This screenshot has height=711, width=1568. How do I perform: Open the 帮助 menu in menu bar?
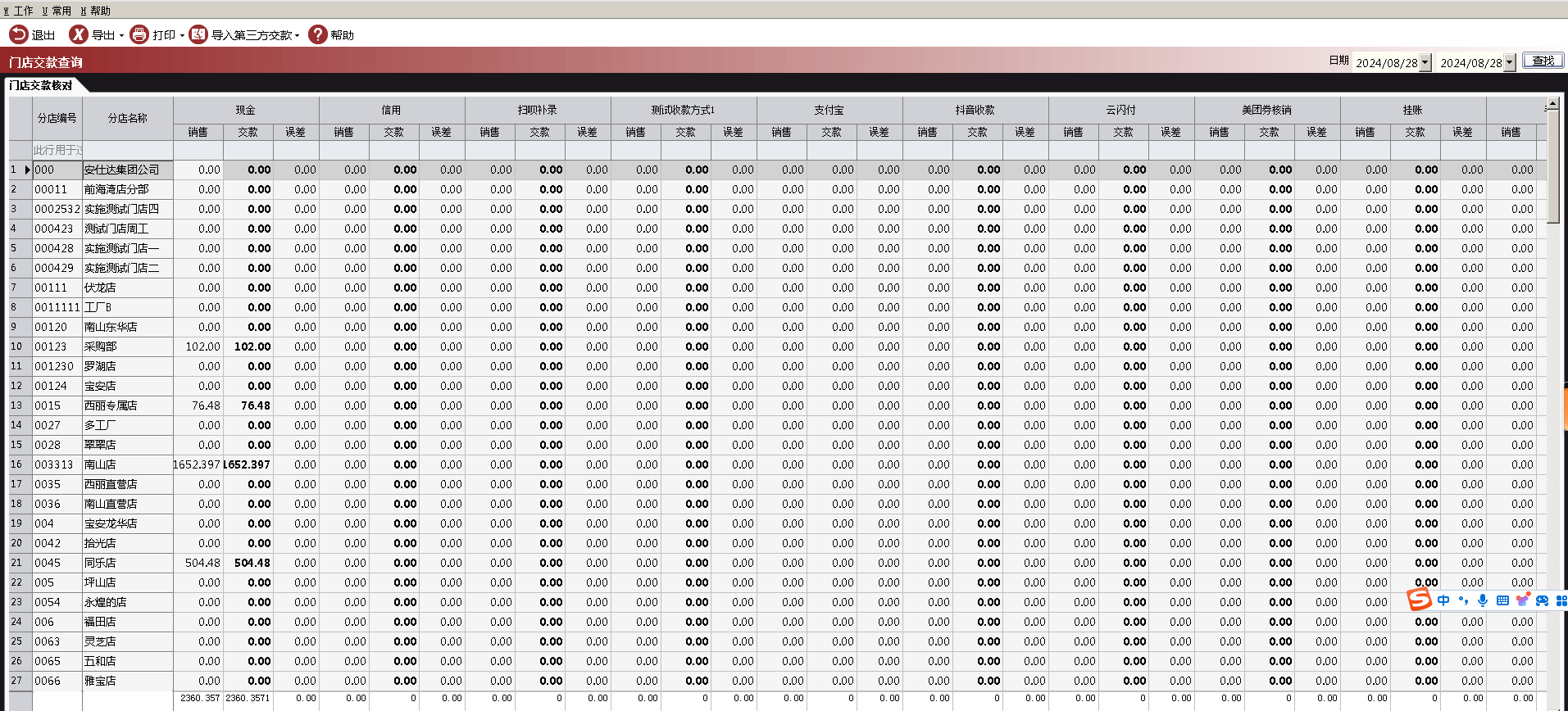click(95, 11)
